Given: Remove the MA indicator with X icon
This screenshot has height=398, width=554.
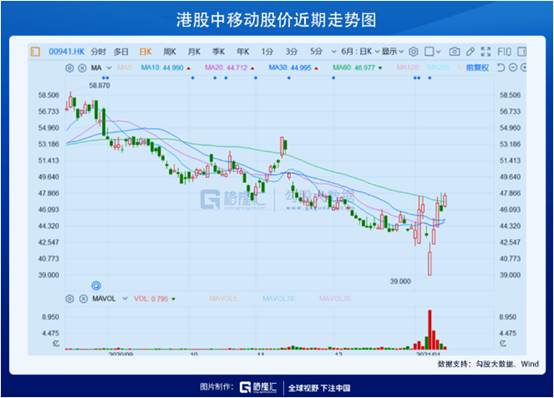Looking at the screenshot, I should point(82,68).
